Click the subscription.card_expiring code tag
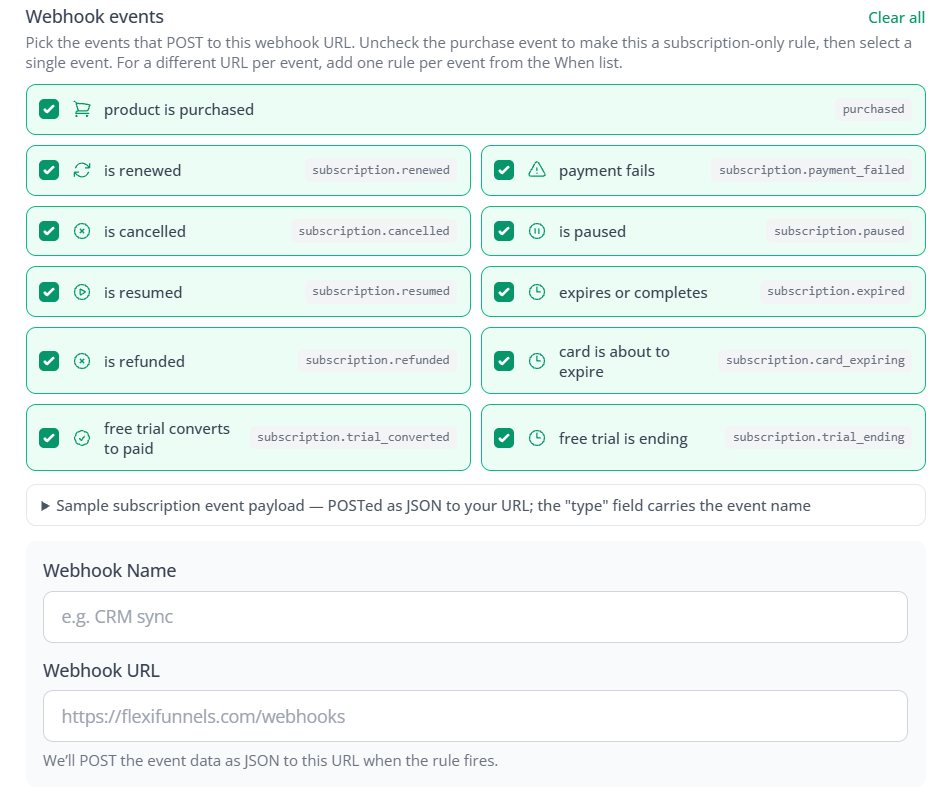 click(815, 361)
